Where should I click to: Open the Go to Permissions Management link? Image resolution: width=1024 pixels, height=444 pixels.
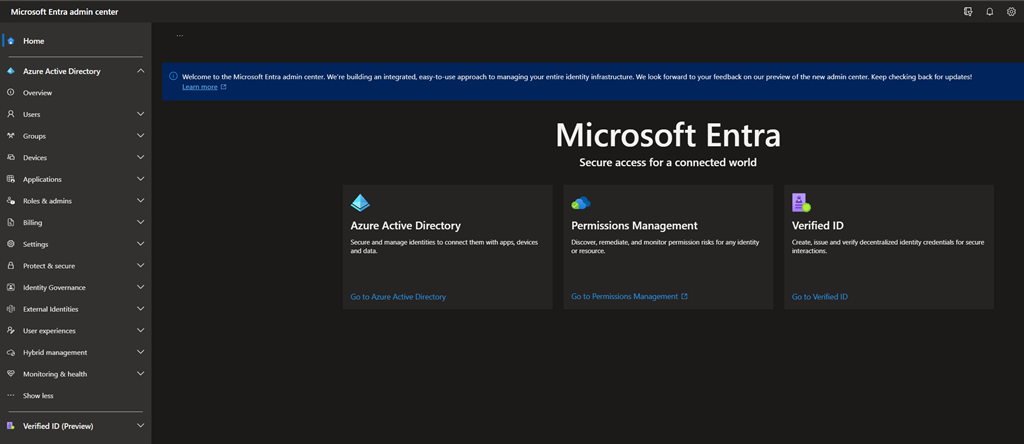click(x=624, y=297)
